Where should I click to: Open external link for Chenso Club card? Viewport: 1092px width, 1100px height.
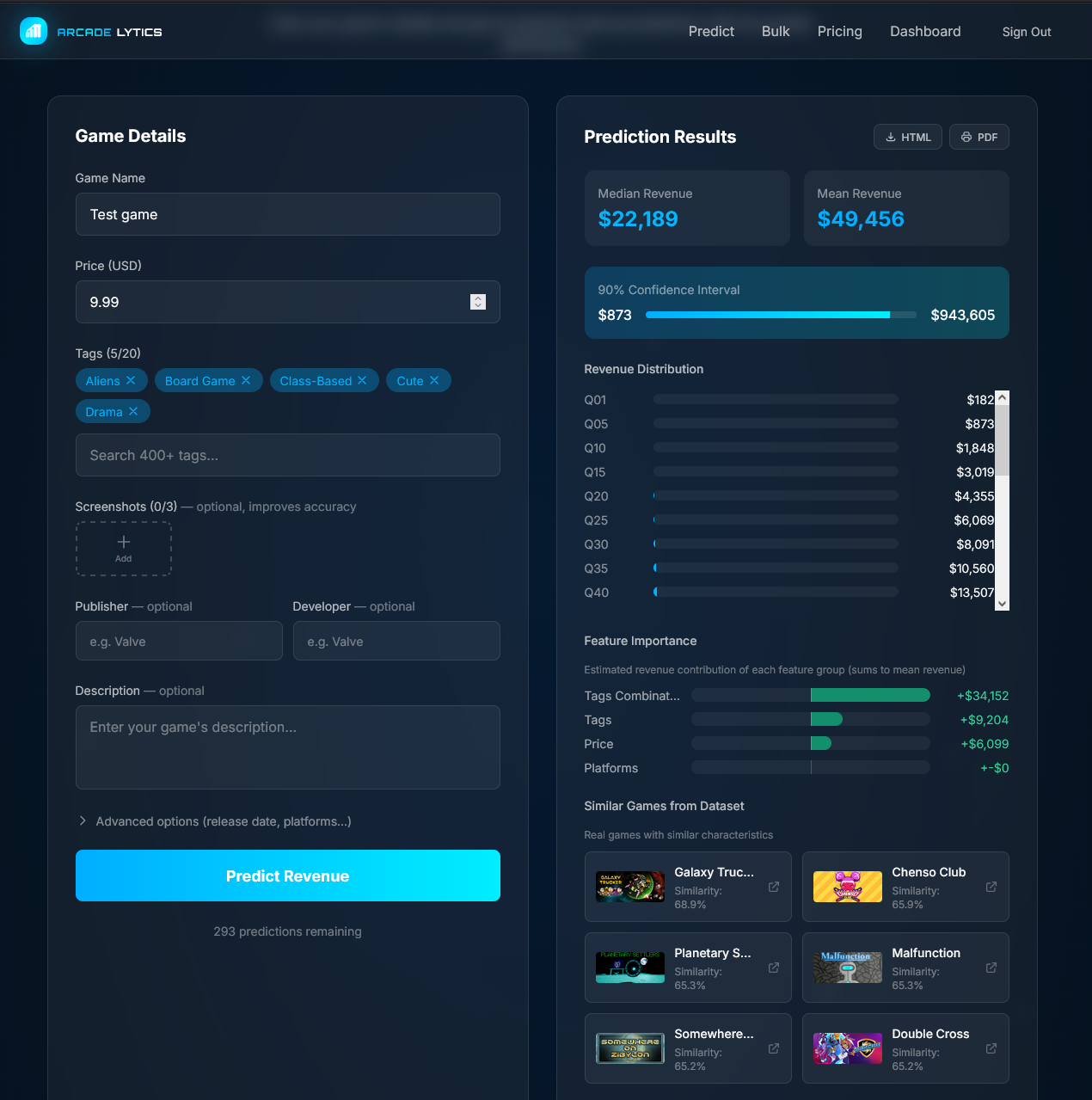pos(991,887)
